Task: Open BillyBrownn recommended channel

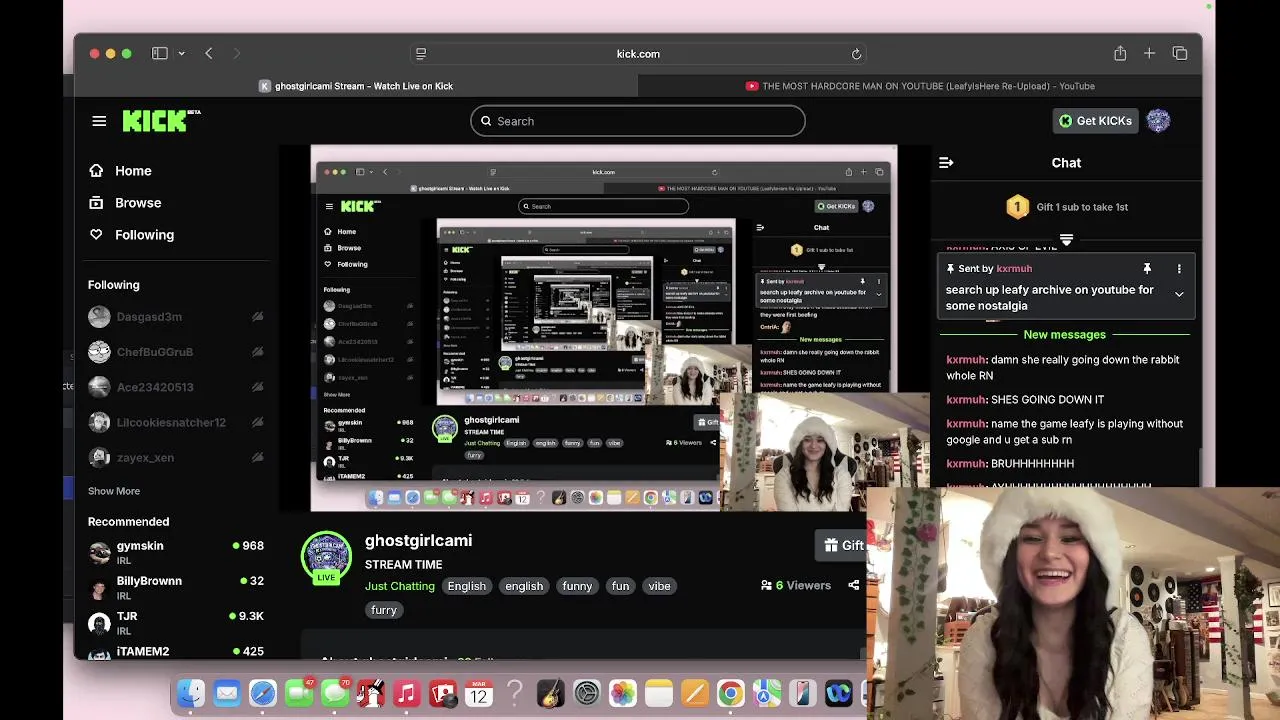Action: [175, 587]
